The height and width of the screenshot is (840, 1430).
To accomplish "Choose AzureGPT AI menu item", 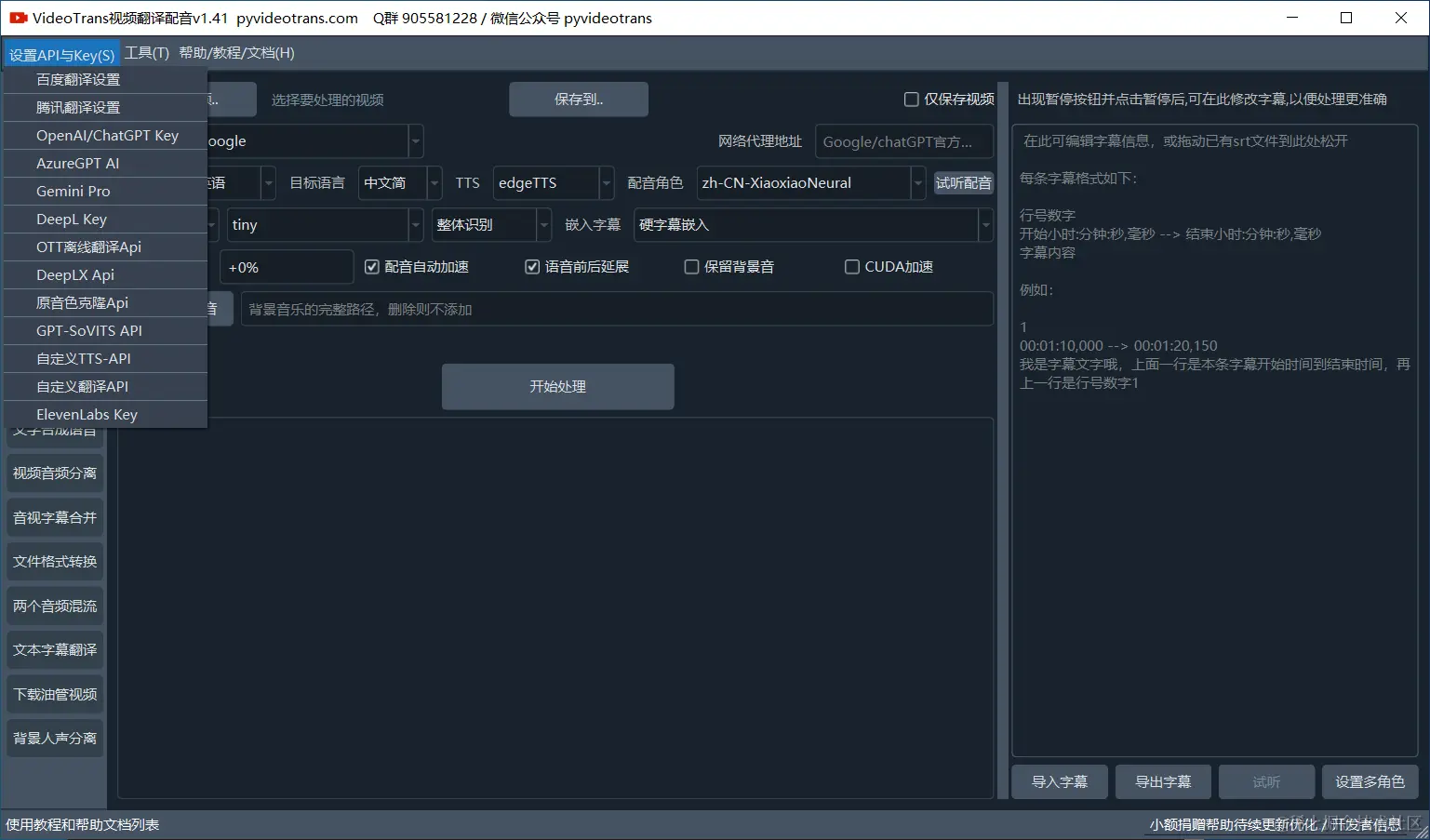I will [105, 164].
